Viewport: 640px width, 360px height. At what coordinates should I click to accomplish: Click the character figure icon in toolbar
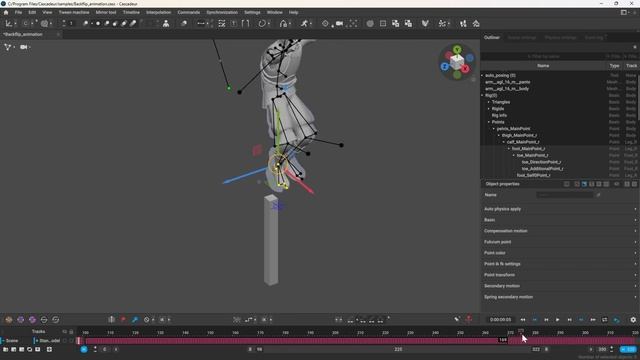point(166,24)
